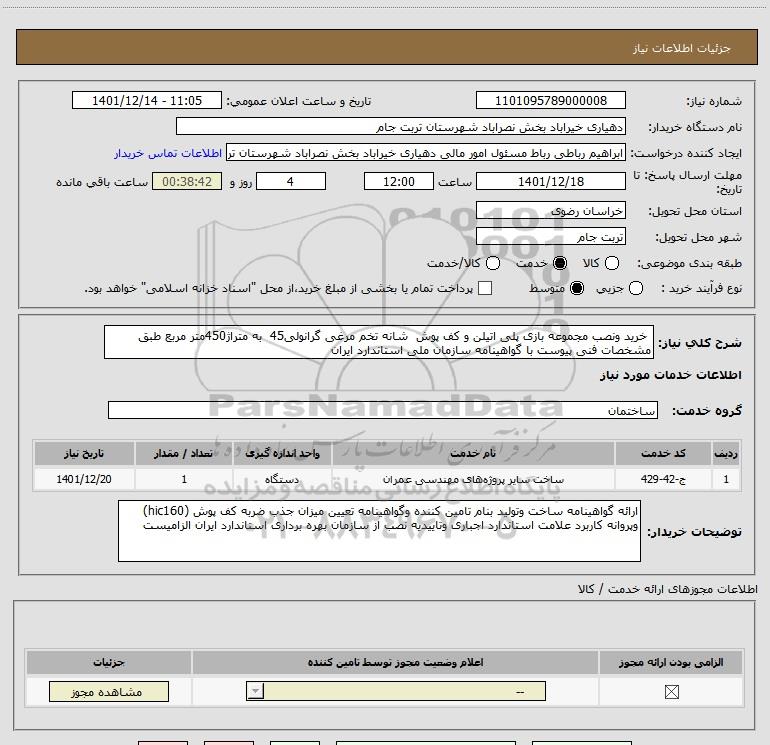The image size is (770, 745).
Task: Click the need number field 1101095789000008
Action: (x=550, y=100)
